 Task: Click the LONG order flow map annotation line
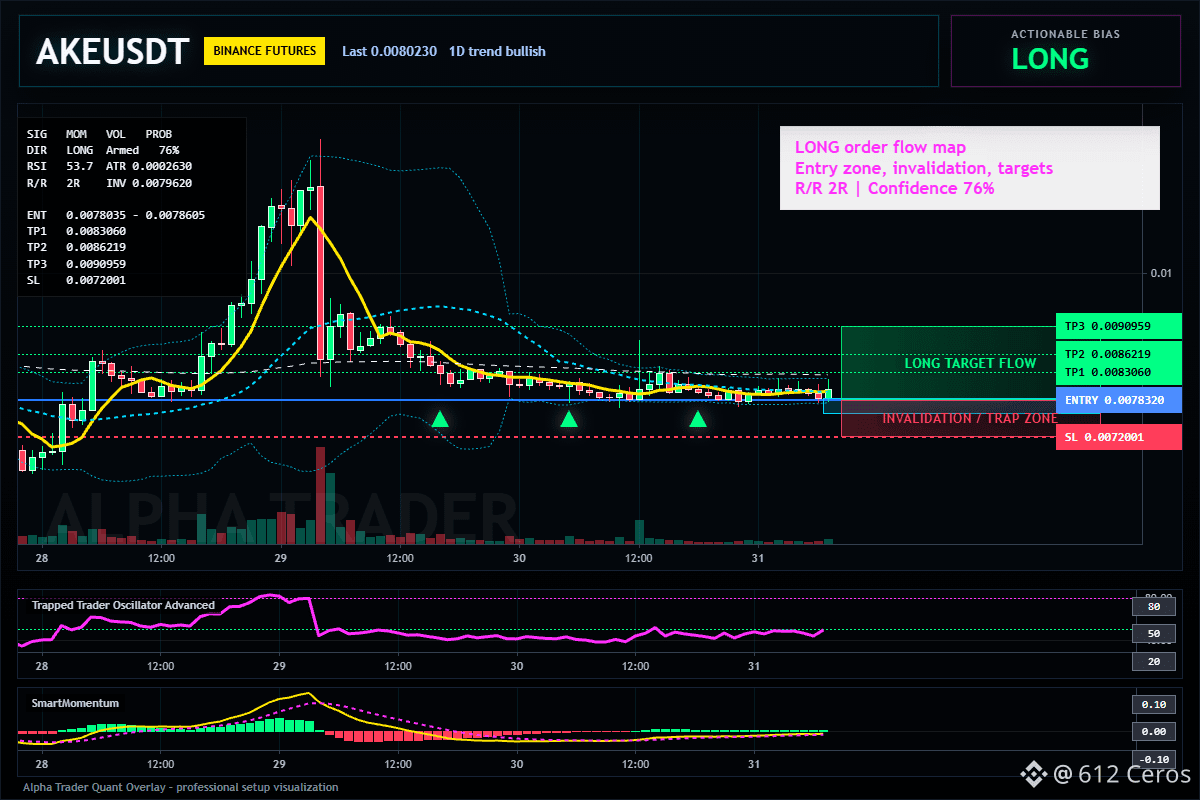pos(880,148)
